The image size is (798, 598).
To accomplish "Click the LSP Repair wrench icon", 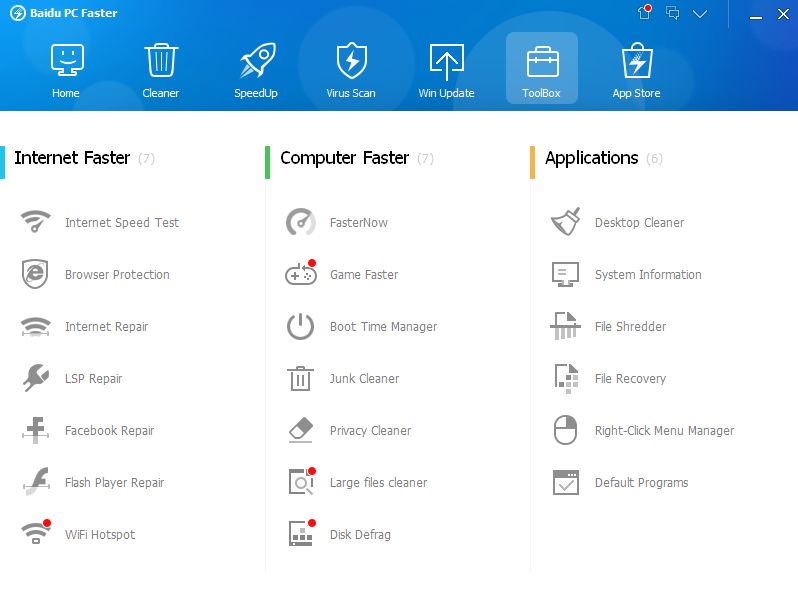I will click(x=36, y=378).
